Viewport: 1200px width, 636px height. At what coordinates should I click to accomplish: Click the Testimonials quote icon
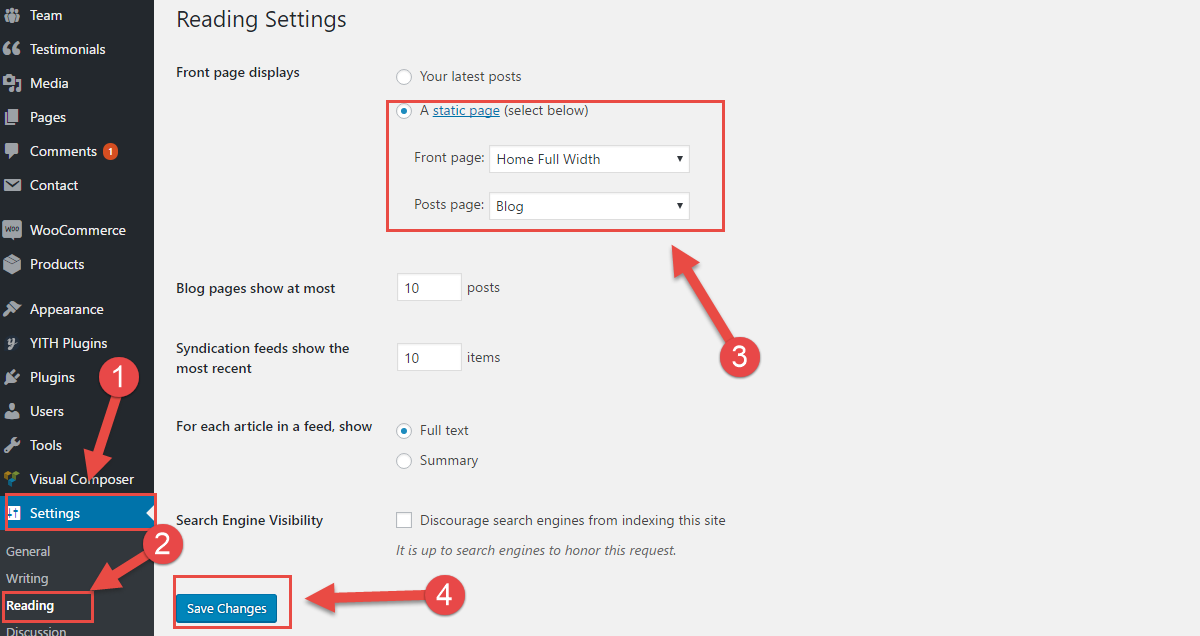12,49
